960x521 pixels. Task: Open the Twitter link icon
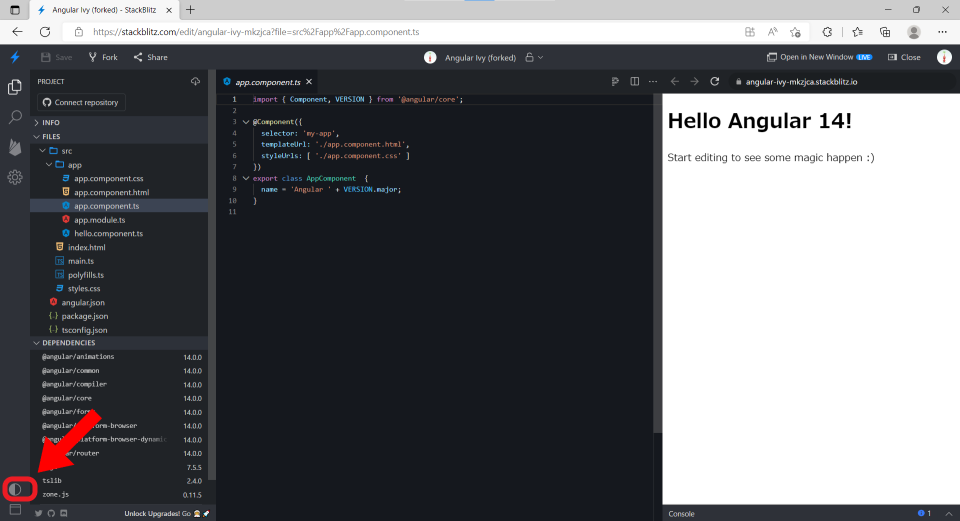[x=39, y=514]
